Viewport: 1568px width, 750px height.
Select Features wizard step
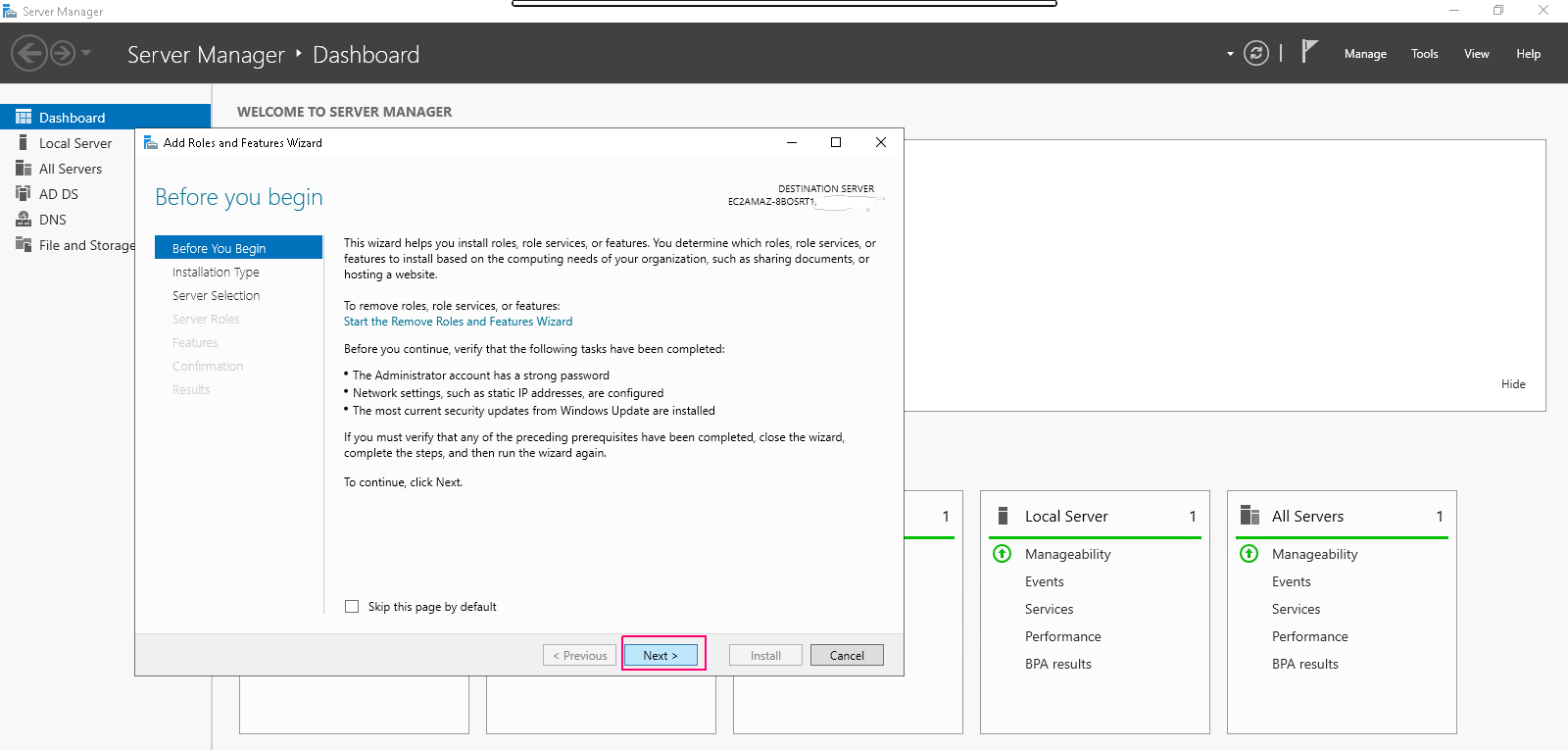point(195,342)
